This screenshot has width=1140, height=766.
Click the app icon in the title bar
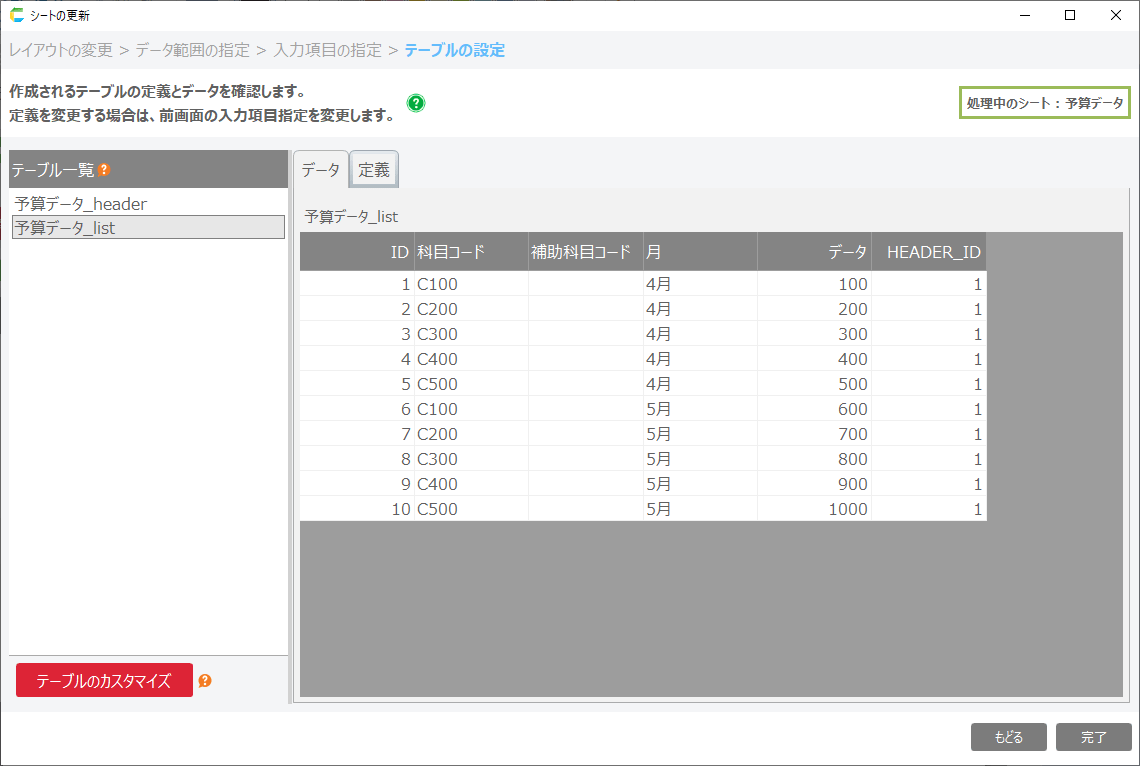pyautogui.click(x=16, y=15)
